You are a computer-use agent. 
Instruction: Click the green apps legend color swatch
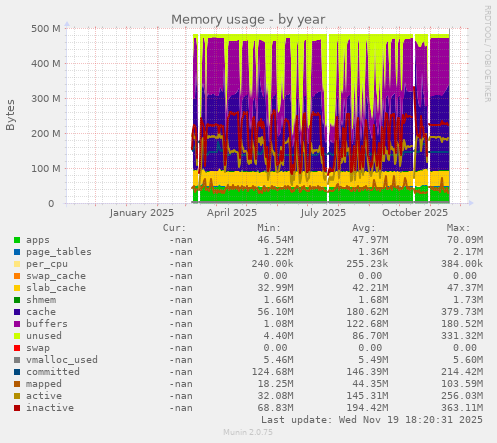[17, 240]
